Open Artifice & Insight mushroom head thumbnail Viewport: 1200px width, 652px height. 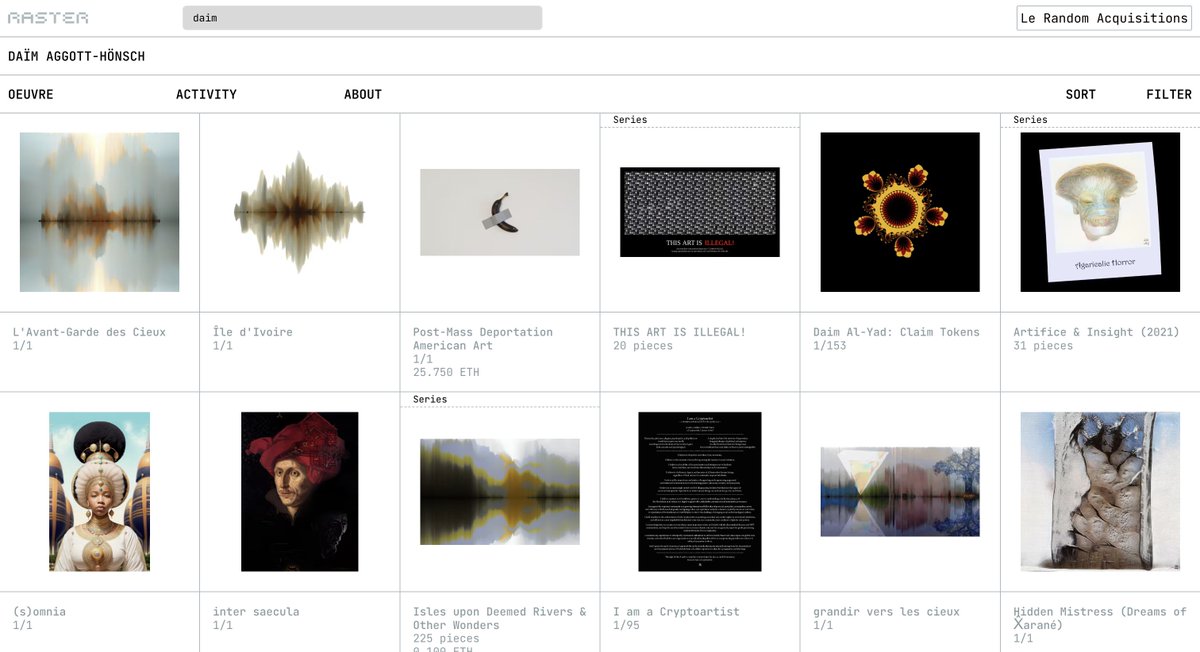[1100, 212]
